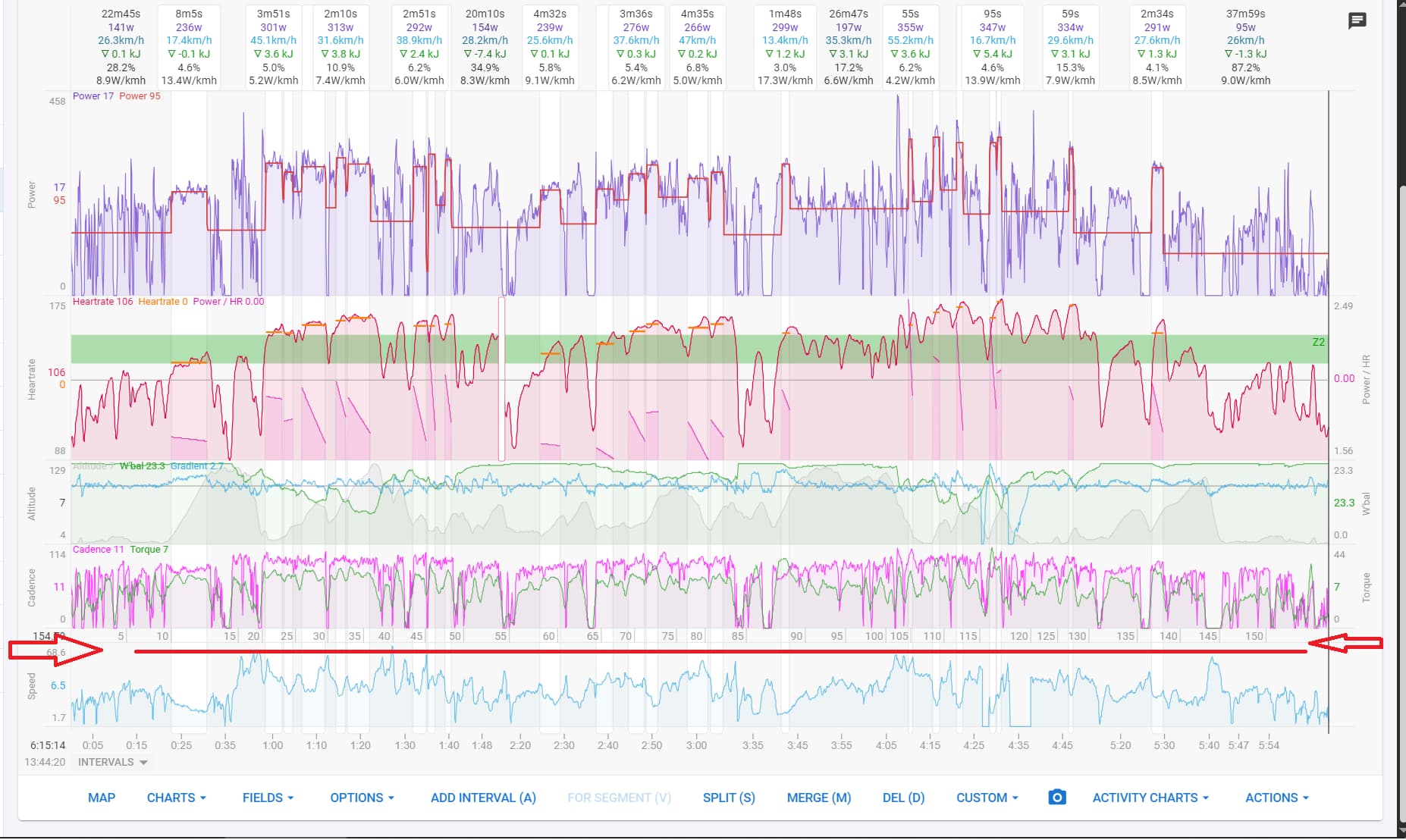Expand the INTERVALS selector below the time axis

[x=112, y=762]
